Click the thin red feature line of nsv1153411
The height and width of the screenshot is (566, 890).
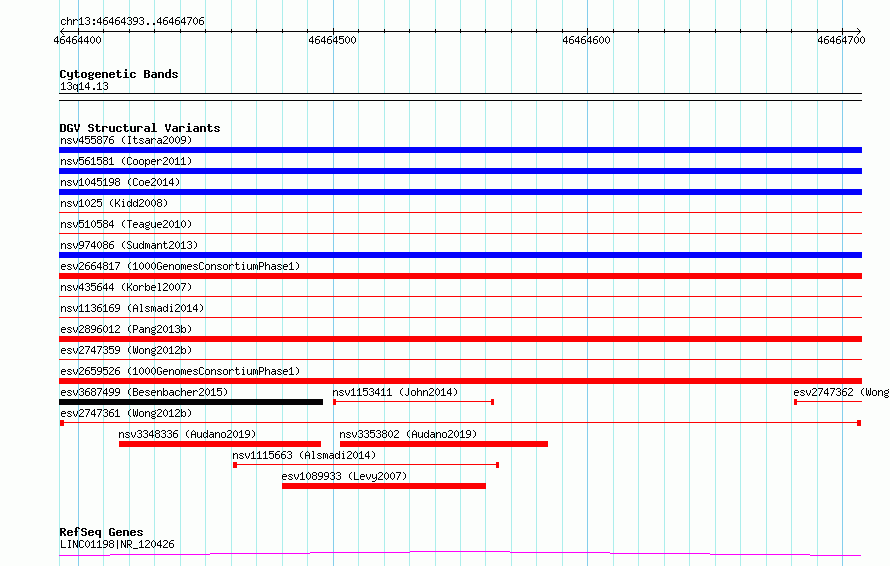point(413,402)
